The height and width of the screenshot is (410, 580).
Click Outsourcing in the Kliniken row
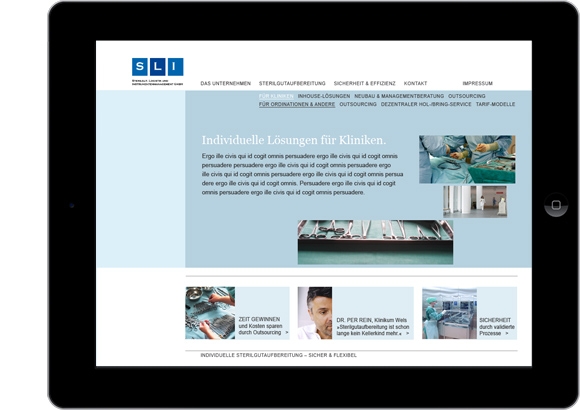coord(467,96)
